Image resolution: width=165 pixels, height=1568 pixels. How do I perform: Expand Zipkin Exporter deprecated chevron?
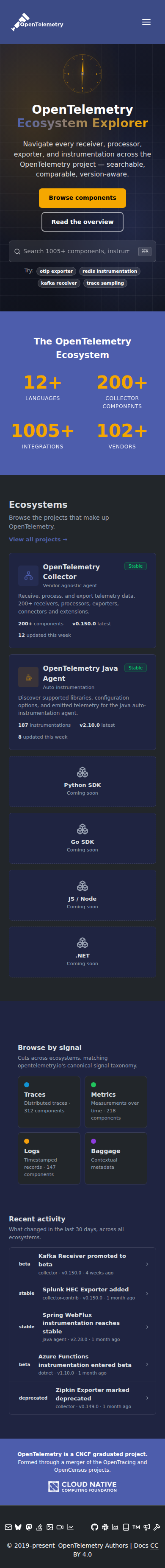(x=147, y=1398)
